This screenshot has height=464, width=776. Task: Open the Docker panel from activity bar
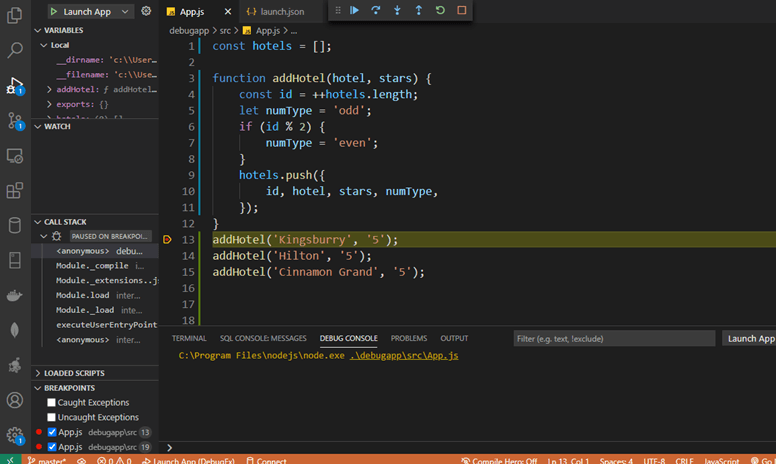coord(15,295)
